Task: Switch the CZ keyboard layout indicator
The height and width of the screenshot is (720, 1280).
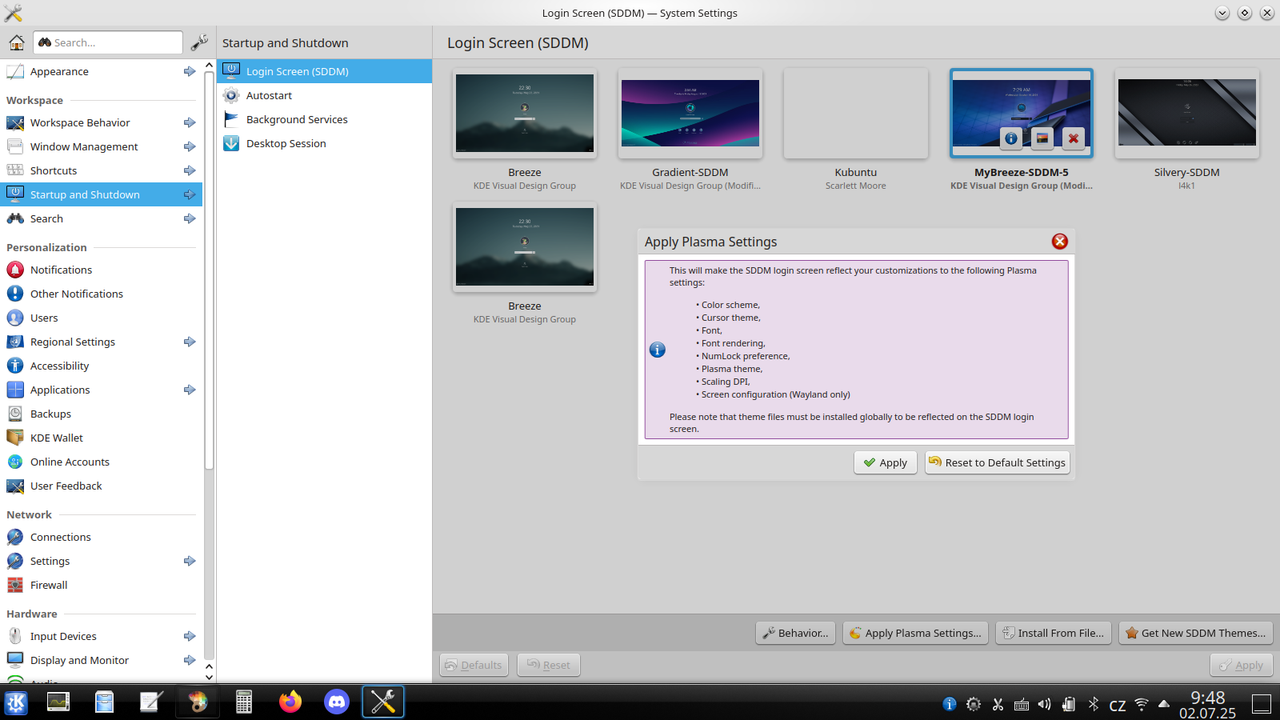Action: point(1118,704)
